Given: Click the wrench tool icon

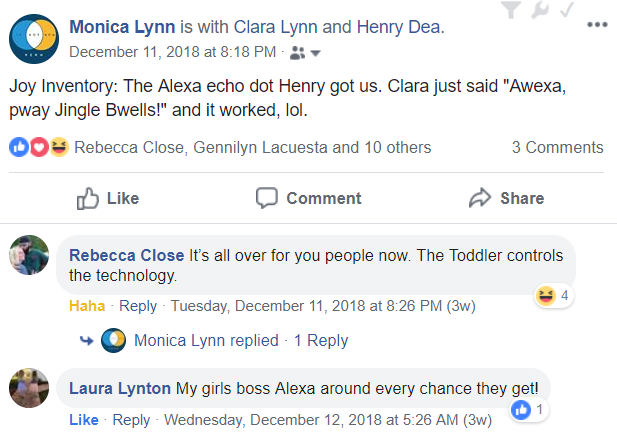Looking at the screenshot, I should click(540, 9).
